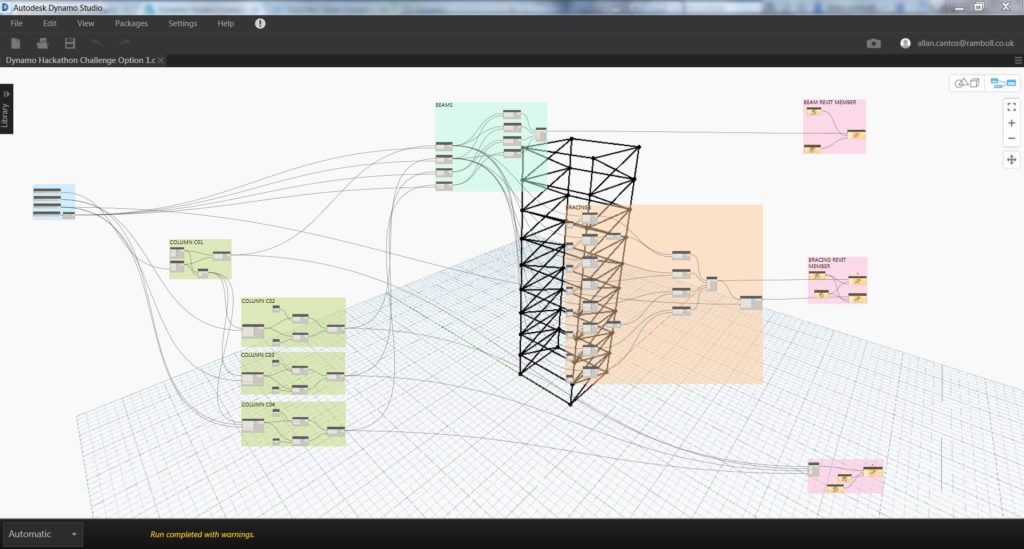Click the Zoom to Fit icon
The image size is (1024, 549).
(1011, 106)
